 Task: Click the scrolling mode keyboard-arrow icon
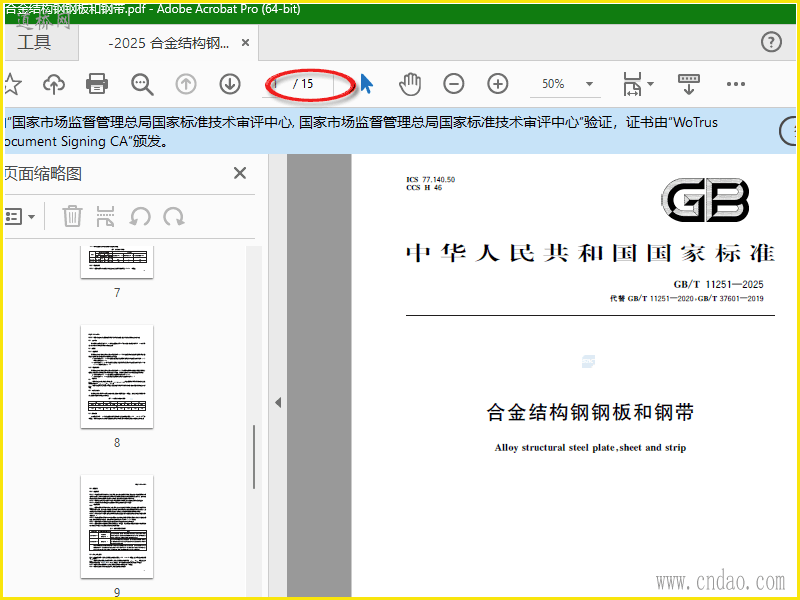point(688,84)
